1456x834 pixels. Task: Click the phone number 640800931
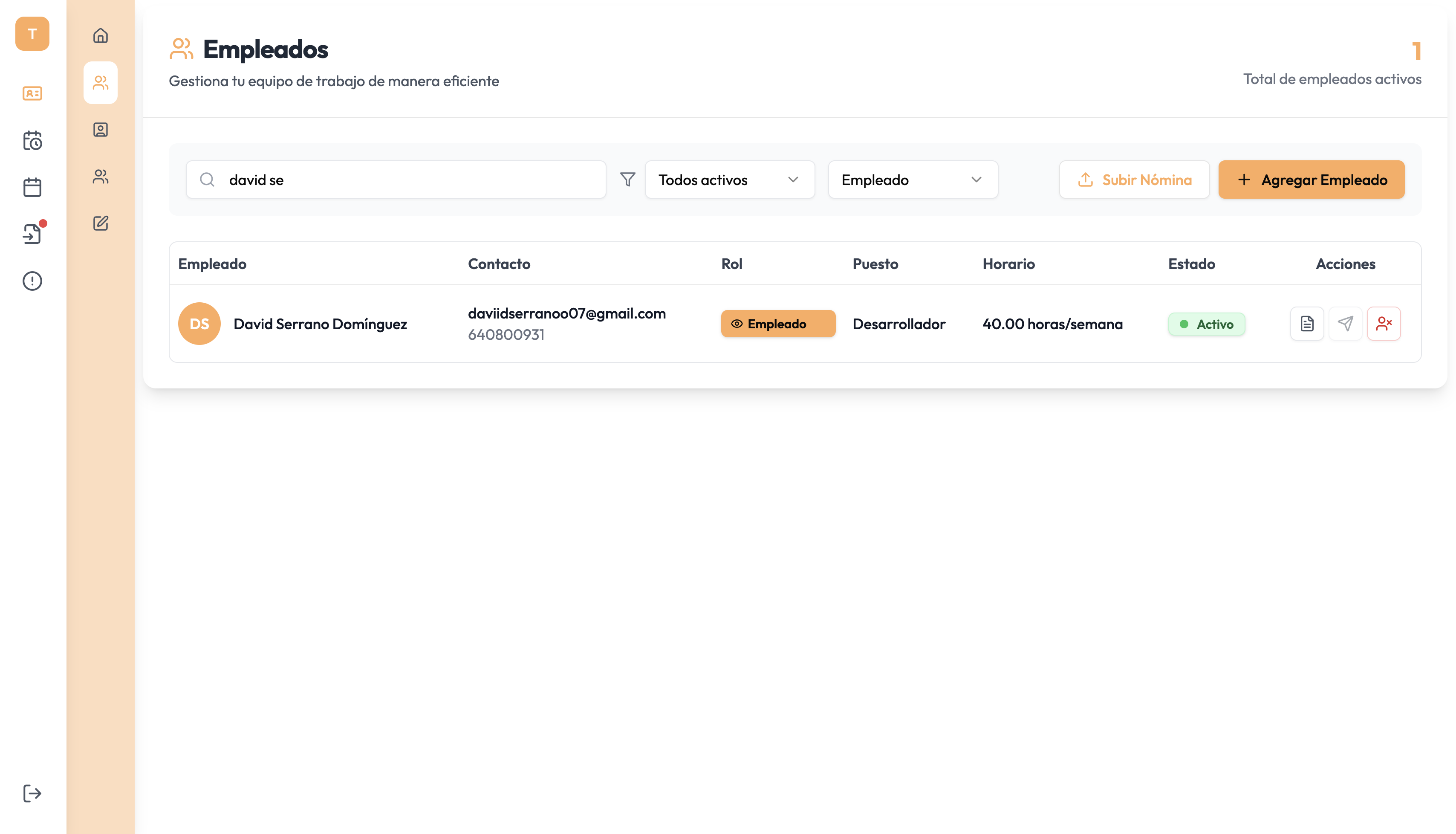pyautogui.click(x=506, y=335)
